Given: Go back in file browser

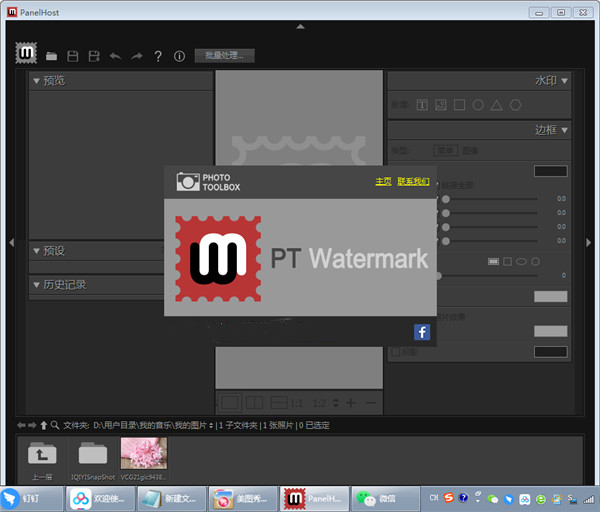Looking at the screenshot, I should [x=21, y=425].
